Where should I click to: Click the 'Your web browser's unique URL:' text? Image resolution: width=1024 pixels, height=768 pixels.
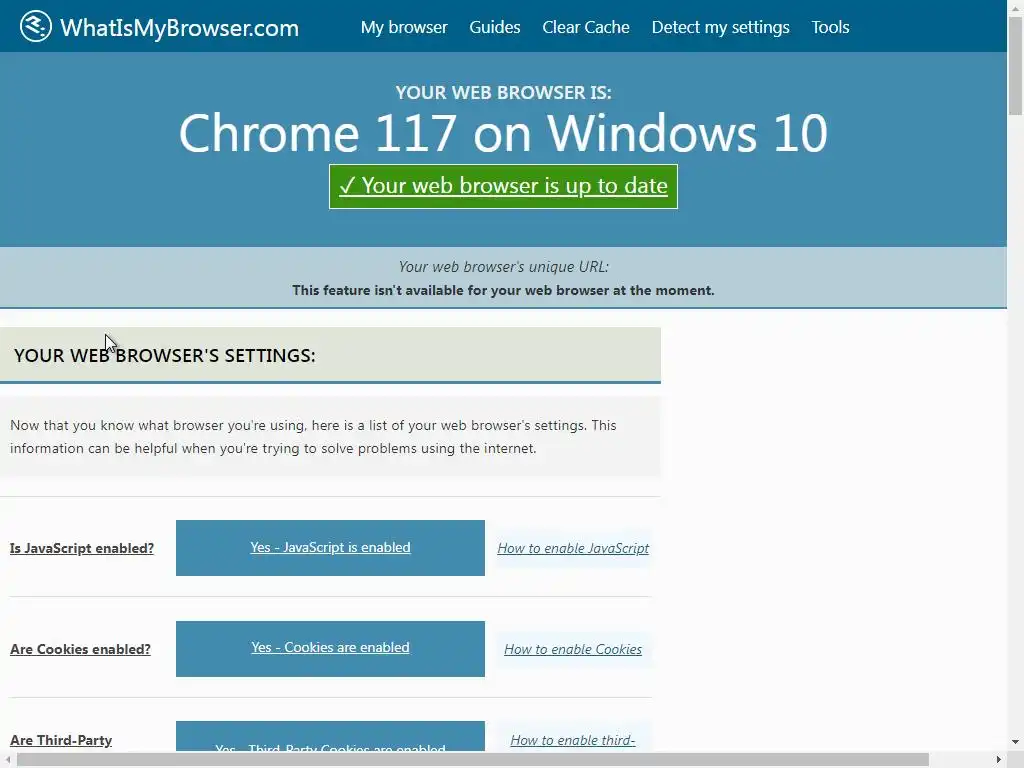coord(504,266)
